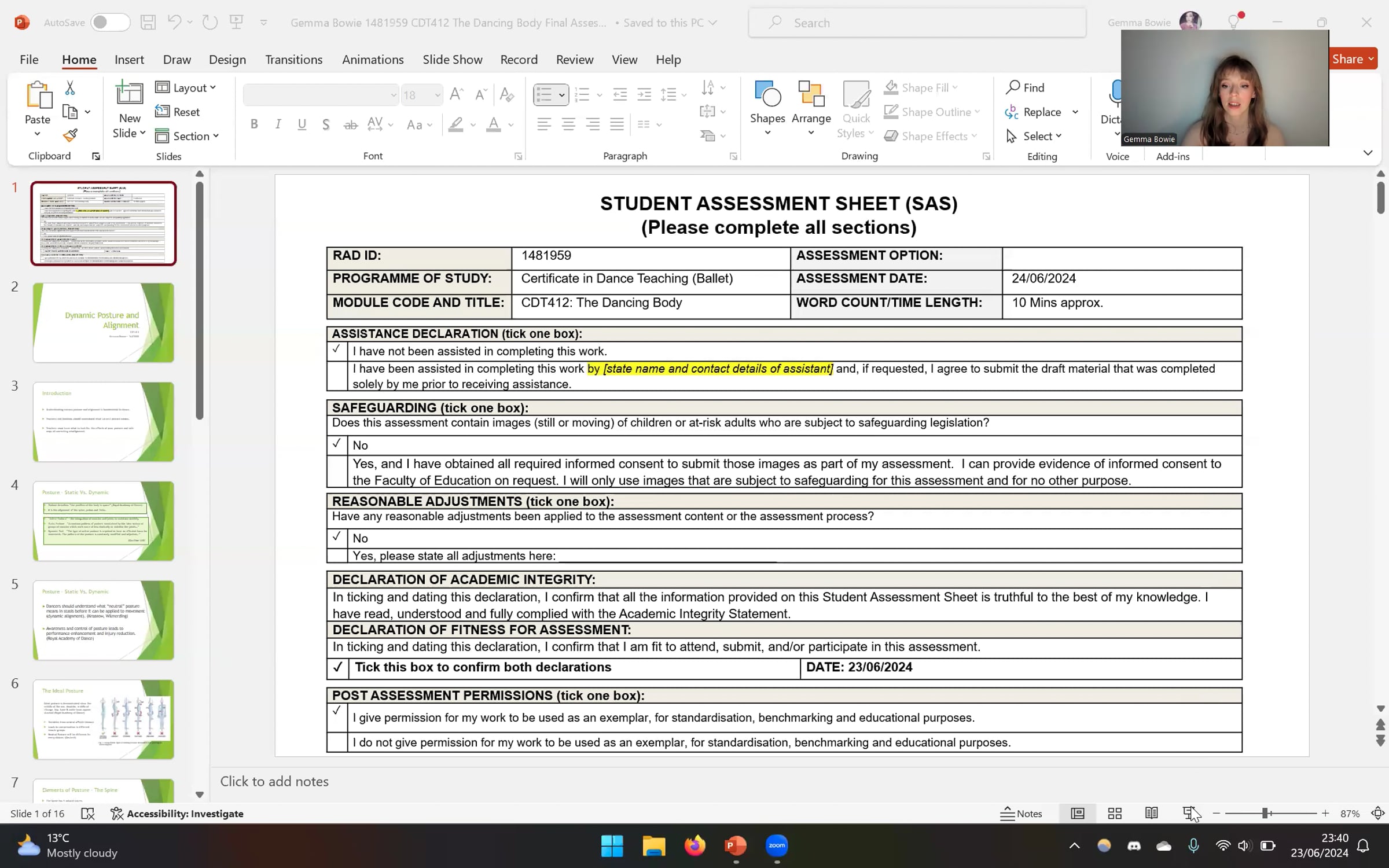
Task: Click the Center align text icon
Action: click(x=568, y=124)
